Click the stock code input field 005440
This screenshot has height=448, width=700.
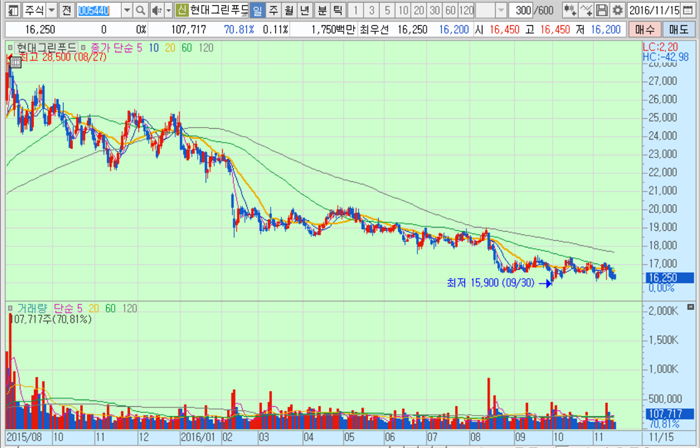tap(104, 10)
